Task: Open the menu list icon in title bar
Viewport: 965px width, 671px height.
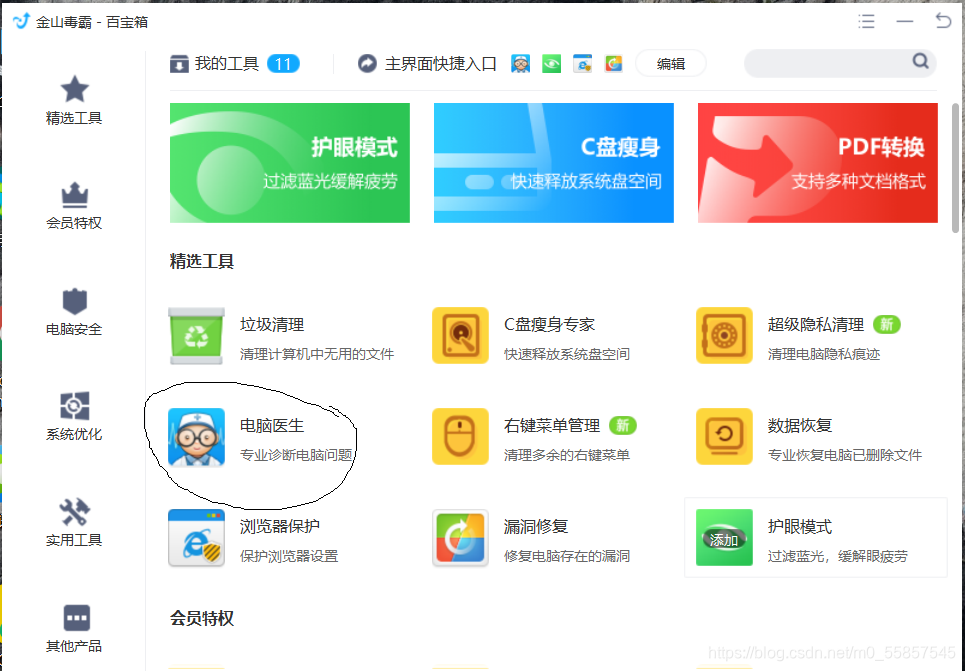Action: click(x=867, y=22)
